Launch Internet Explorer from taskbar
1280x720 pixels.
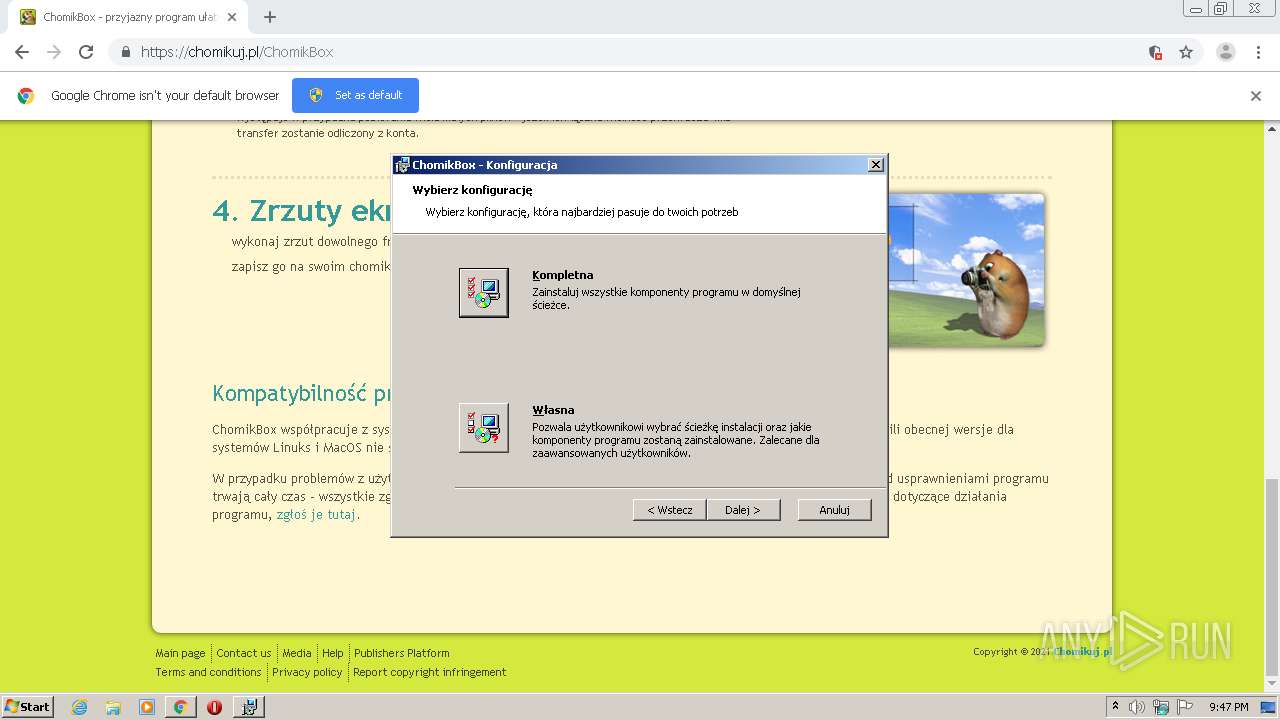pyautogui.click(x=80, y=707)
